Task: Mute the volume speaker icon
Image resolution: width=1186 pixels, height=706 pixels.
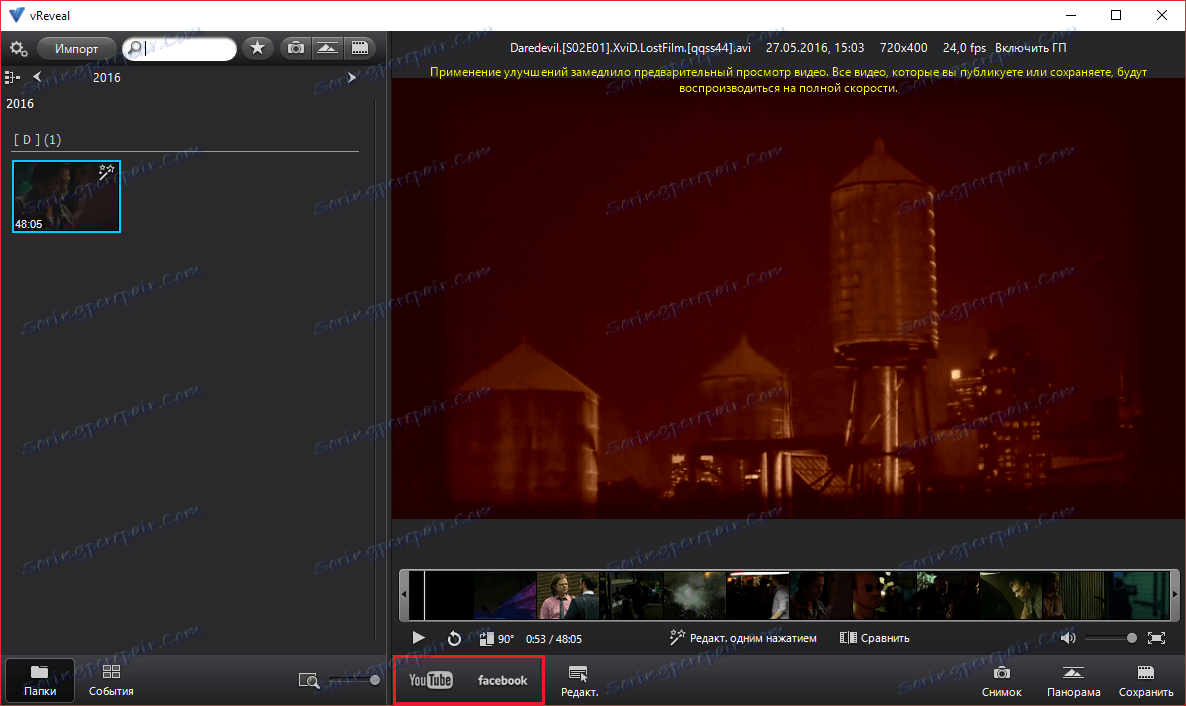Action: (x=1068, y=638)
